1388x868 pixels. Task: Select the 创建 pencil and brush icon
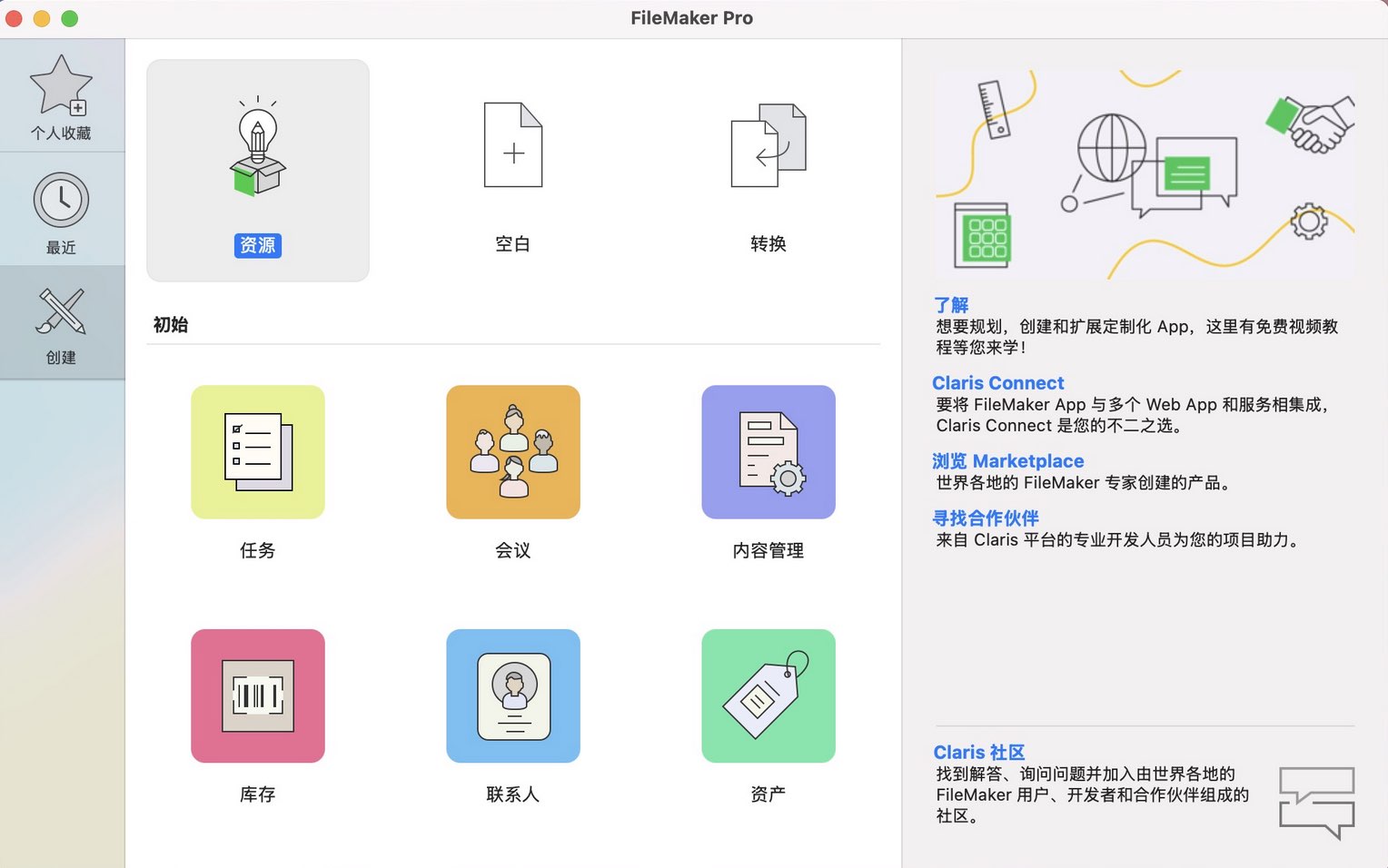click(x=61, y=311)
